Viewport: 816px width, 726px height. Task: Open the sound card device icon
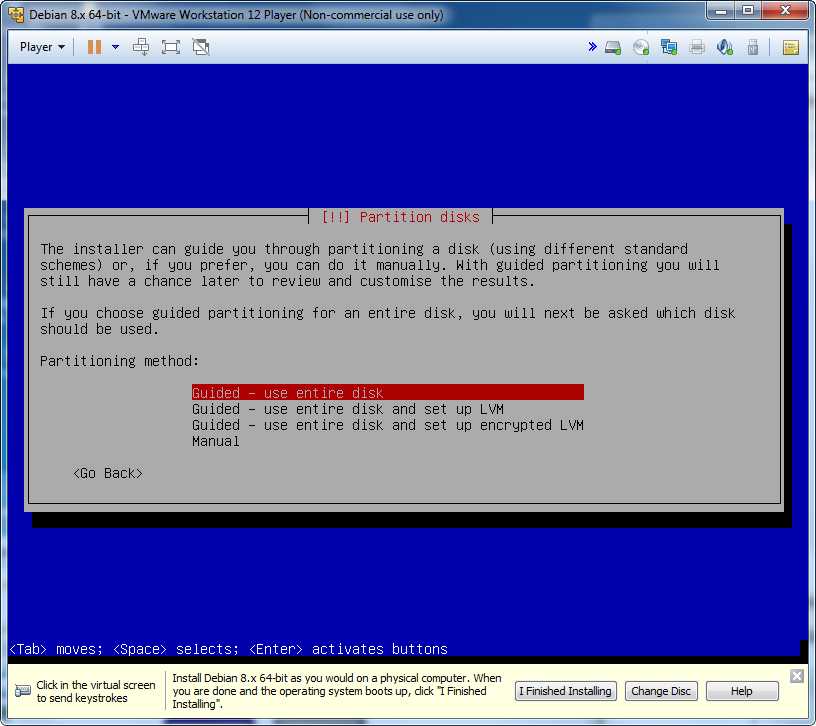click(724, 47)
